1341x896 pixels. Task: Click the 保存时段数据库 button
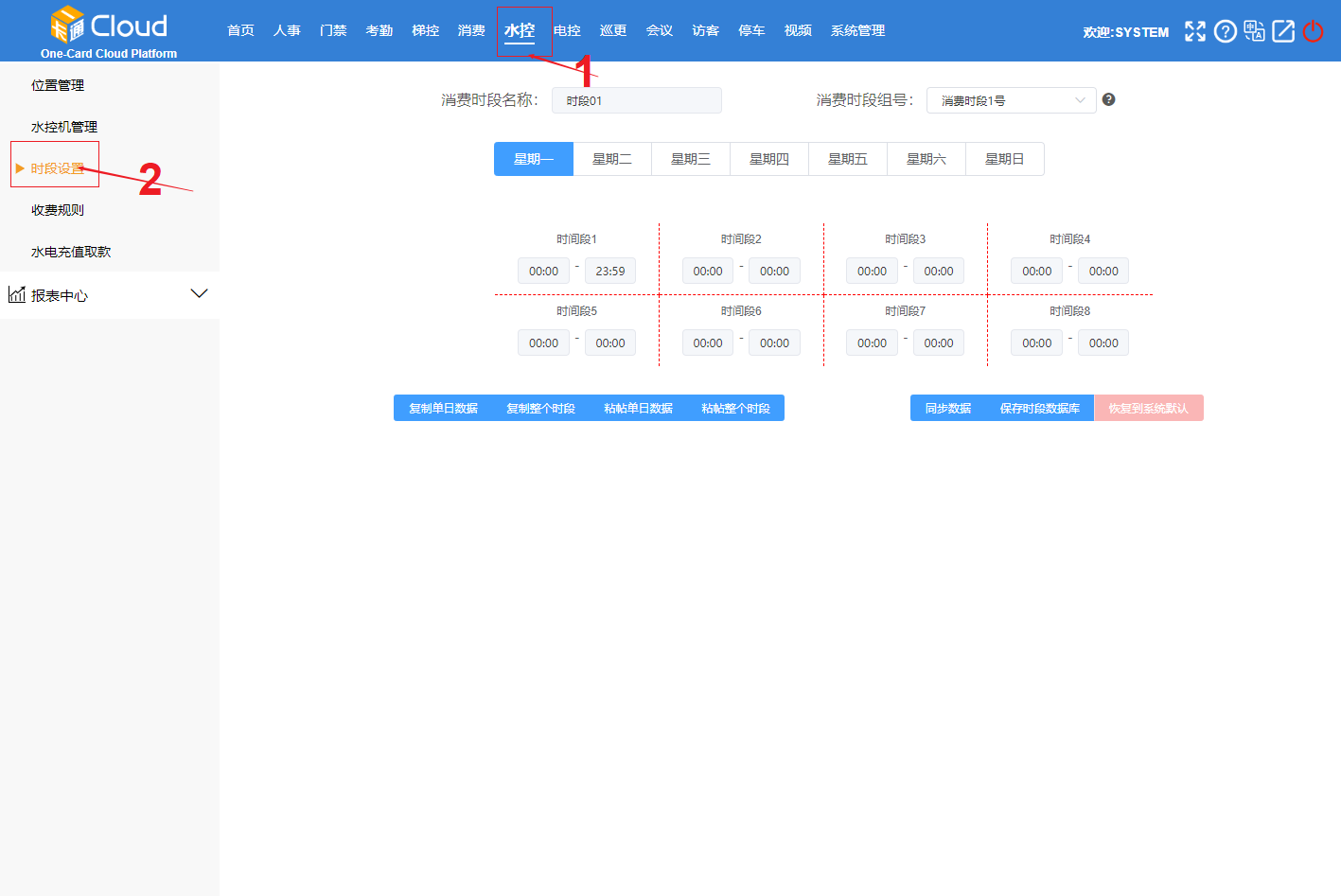[1039, 408]
